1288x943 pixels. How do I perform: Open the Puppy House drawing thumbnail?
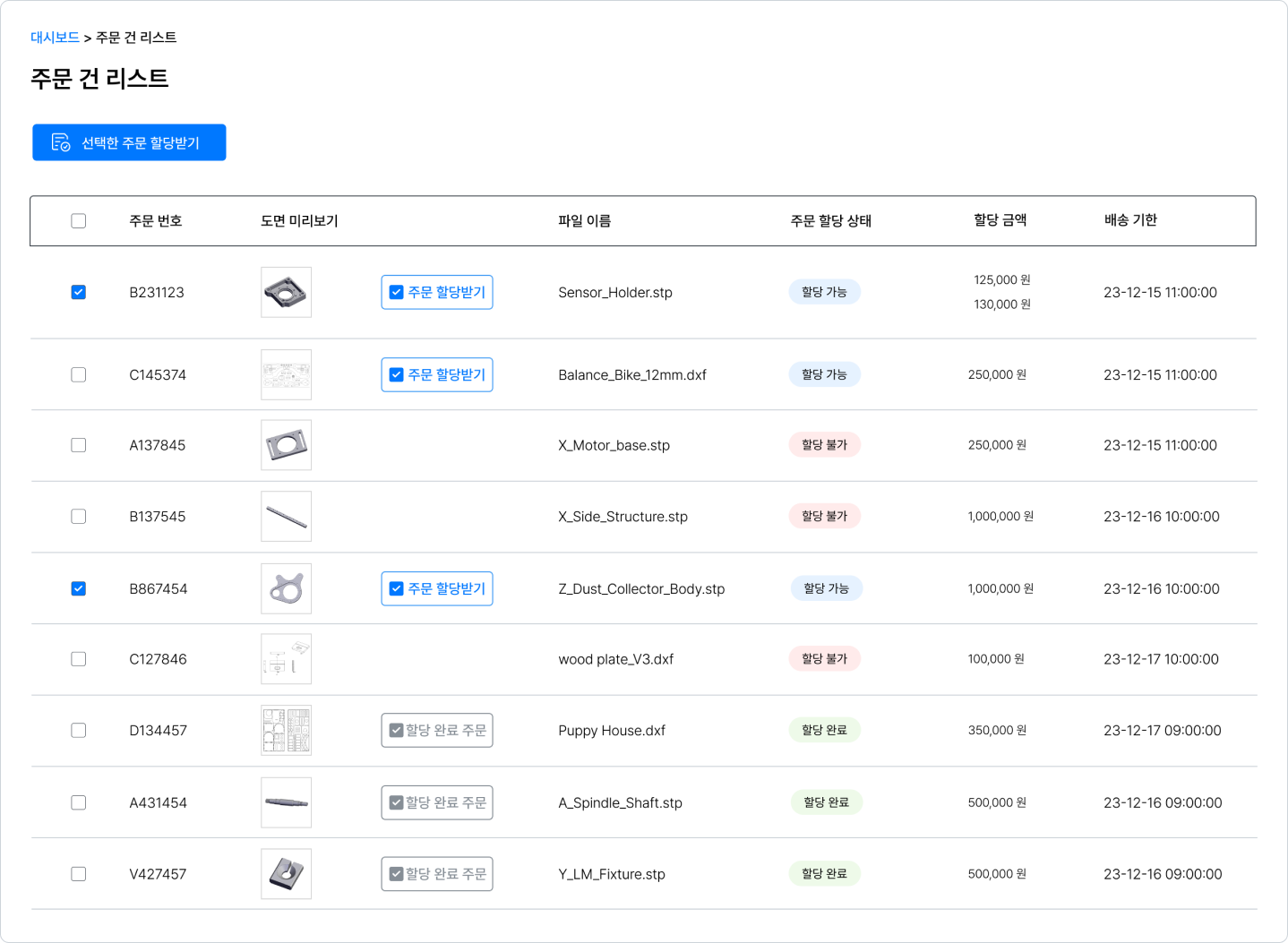[x=287, y=731]
